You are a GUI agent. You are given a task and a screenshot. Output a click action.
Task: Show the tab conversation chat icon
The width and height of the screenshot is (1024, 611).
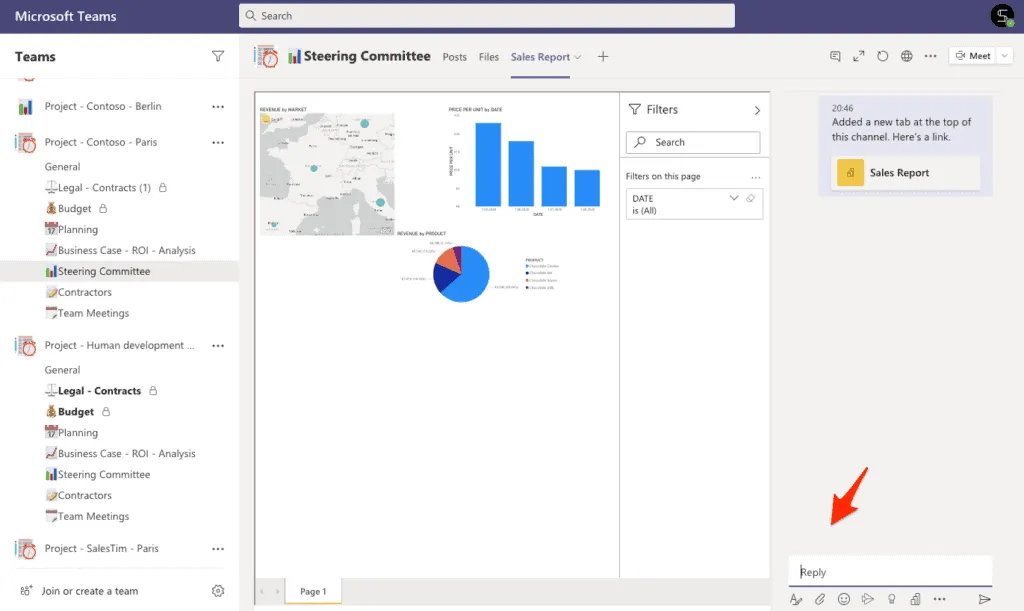coord(836,55)
